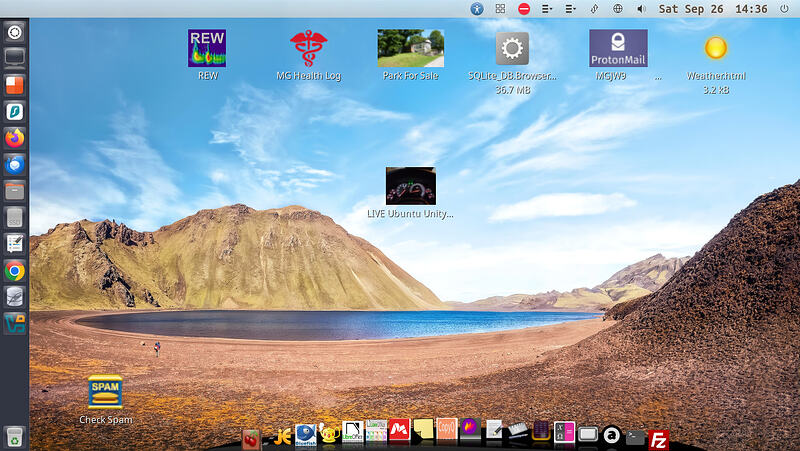Open the Files manager in launcher
The width and height of the screenshot is (800, 451).
point(14,191)
